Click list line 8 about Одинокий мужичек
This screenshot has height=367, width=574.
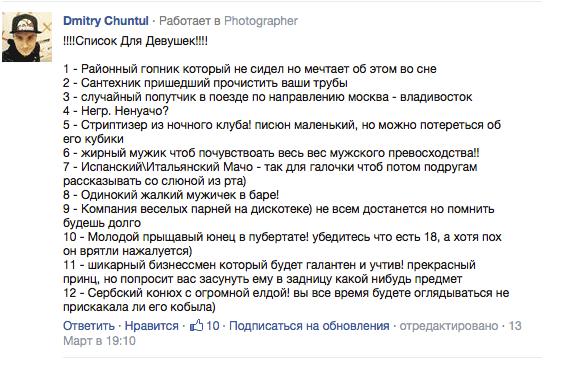tap(171, 195)
